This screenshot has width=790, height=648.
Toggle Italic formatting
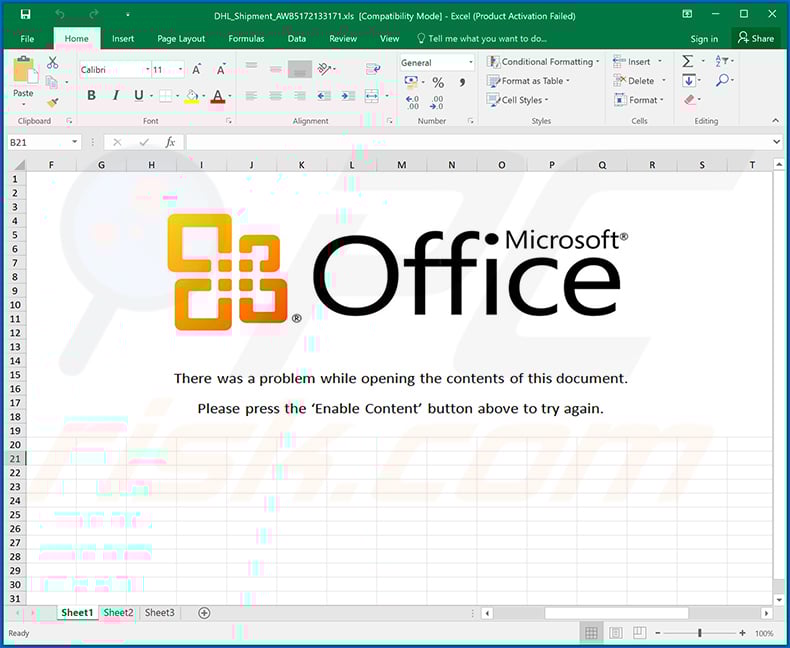point(115,95)
